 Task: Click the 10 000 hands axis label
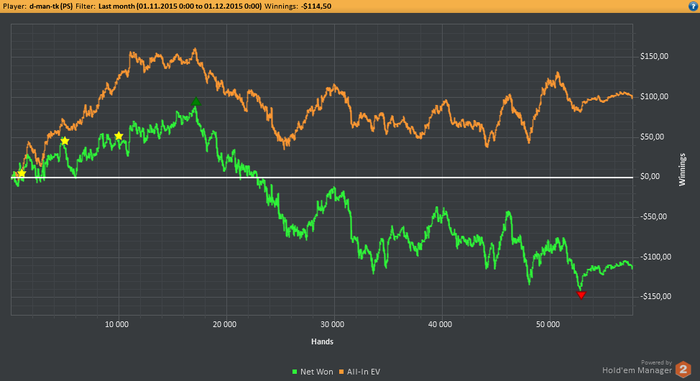(x=117, y=324)
